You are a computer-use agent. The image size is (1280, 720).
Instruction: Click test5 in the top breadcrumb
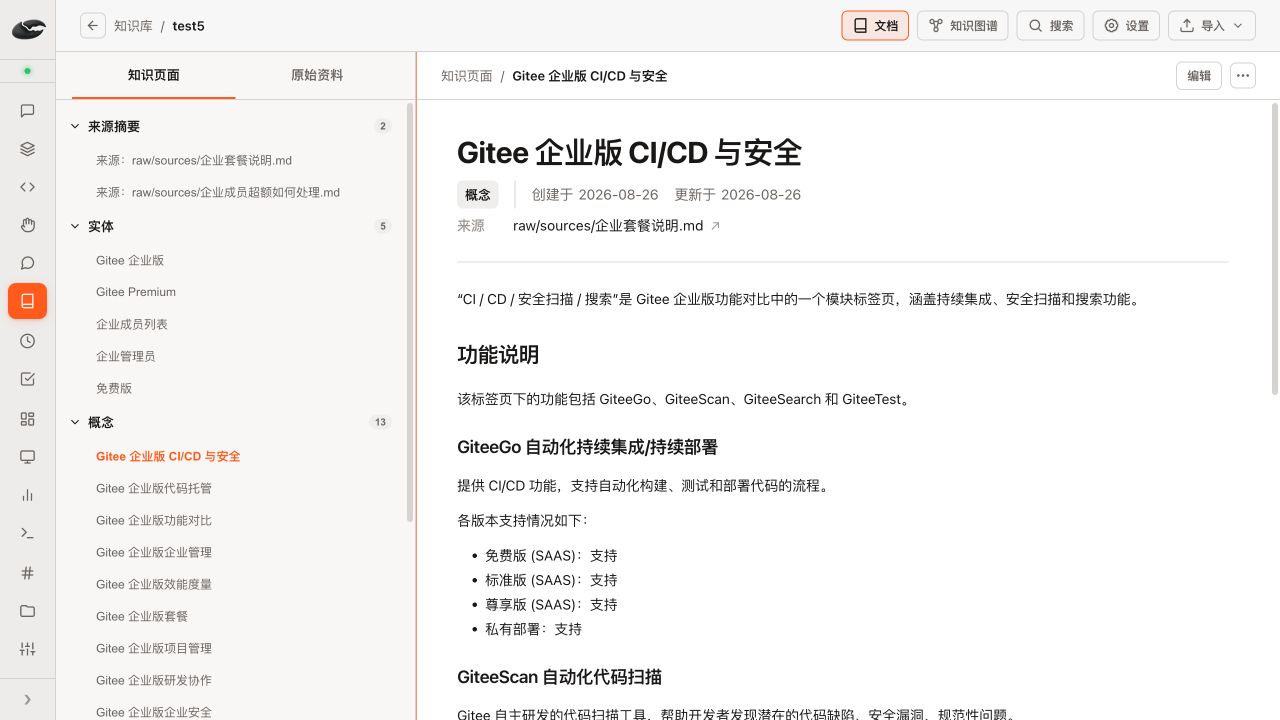(x=188, y=26)
